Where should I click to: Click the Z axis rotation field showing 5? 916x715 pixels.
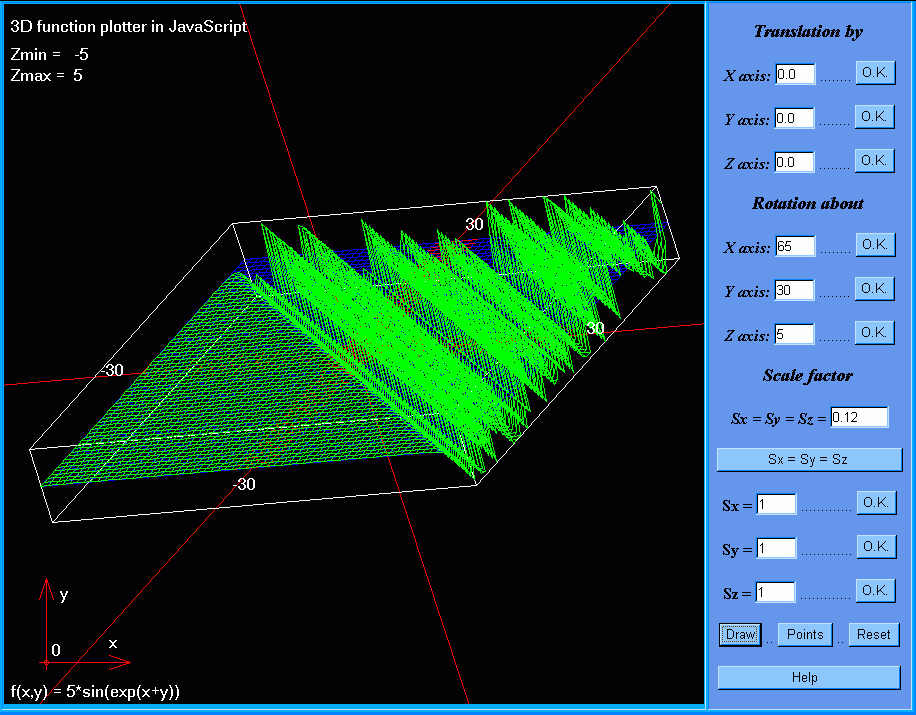tap(795, 335)
